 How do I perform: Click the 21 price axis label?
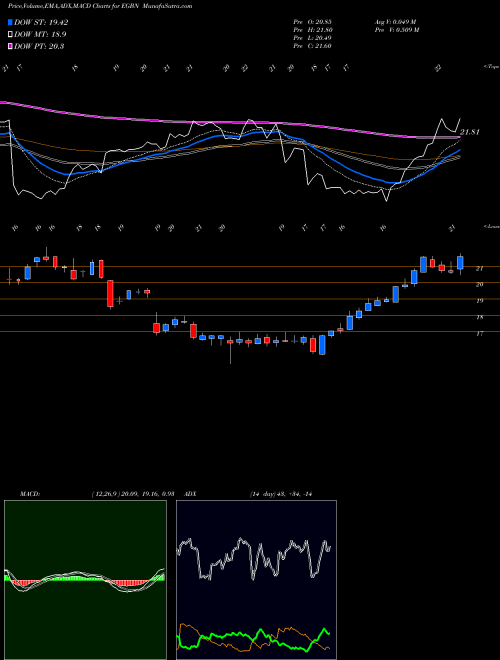click(479, 269)
